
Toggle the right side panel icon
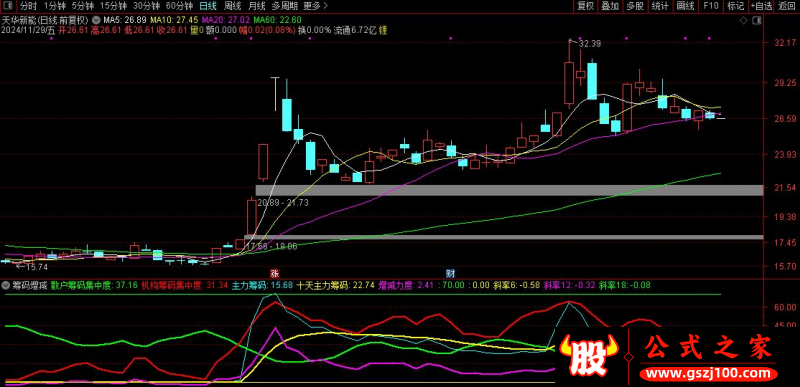click(x=757, y=20)
